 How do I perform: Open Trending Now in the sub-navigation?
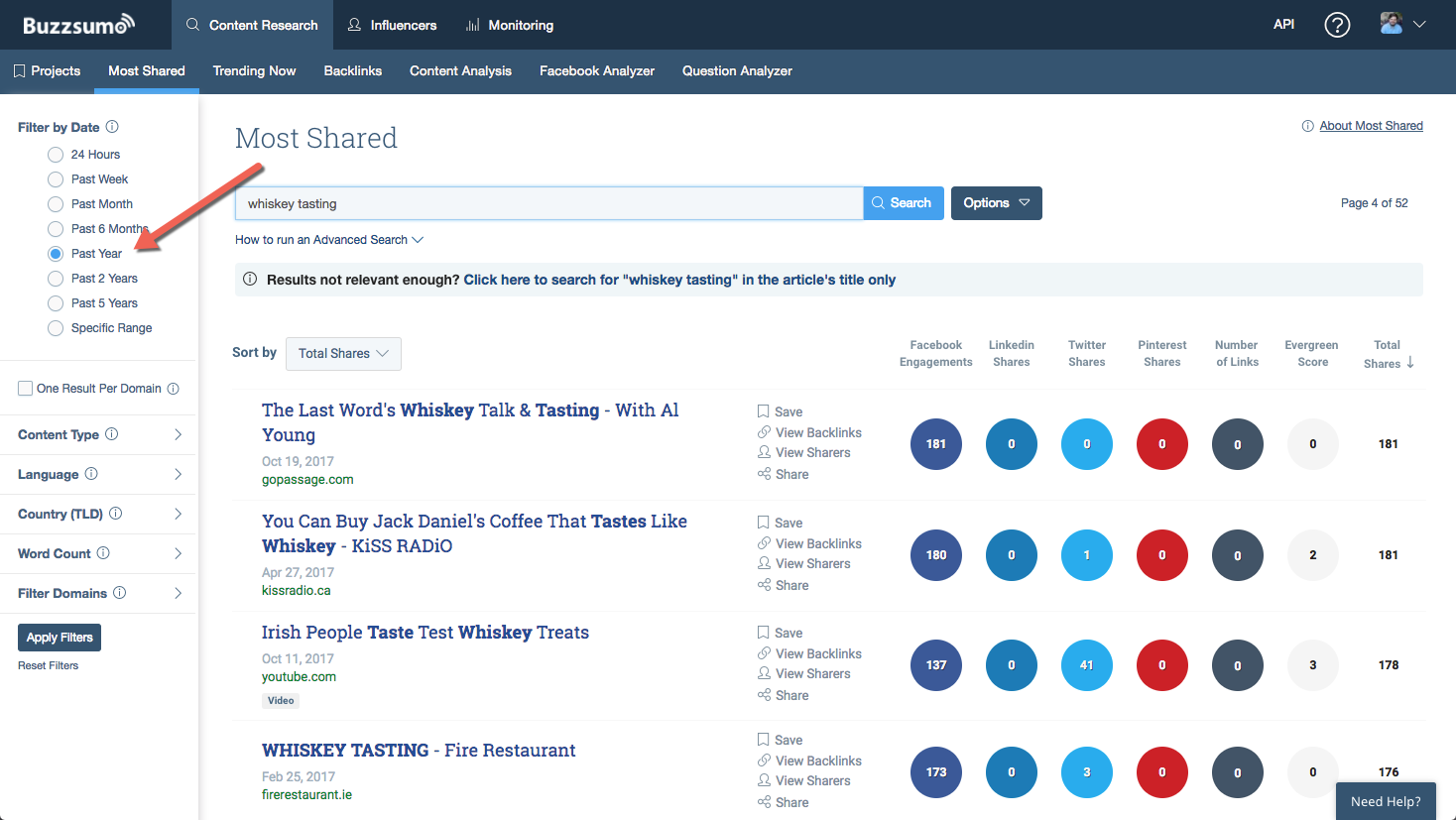(254, 71)
